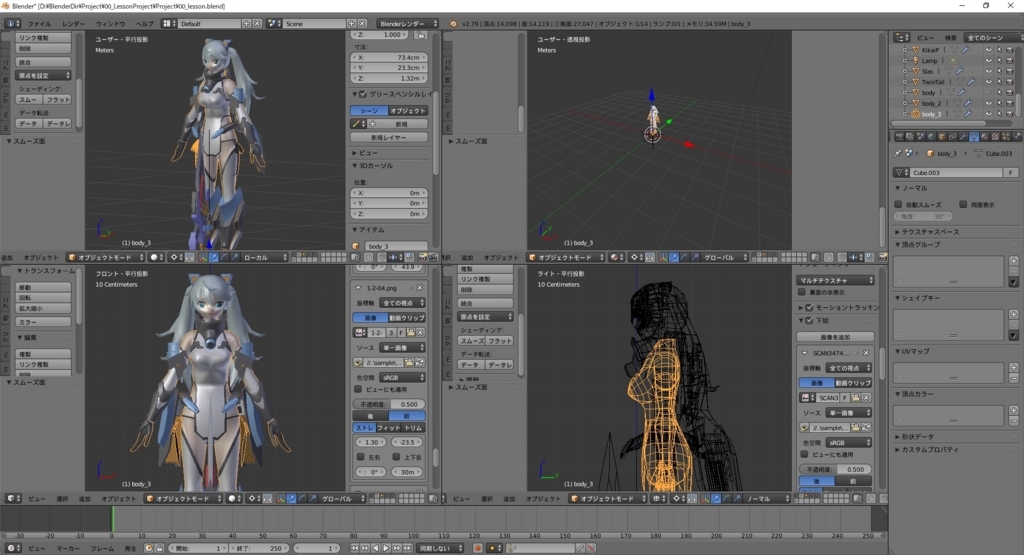The height and width of the screenshot is (555, 1024).
Task: Click the editor type icon in the Info header
Action: pyautogui.click(x=12, y=24)
